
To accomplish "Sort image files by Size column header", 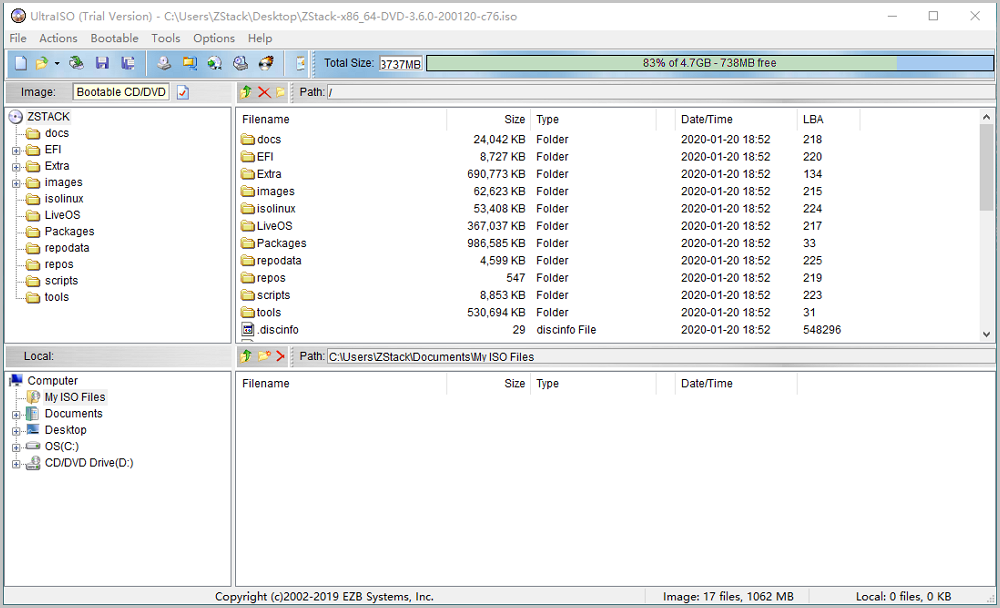I will 489,119.
